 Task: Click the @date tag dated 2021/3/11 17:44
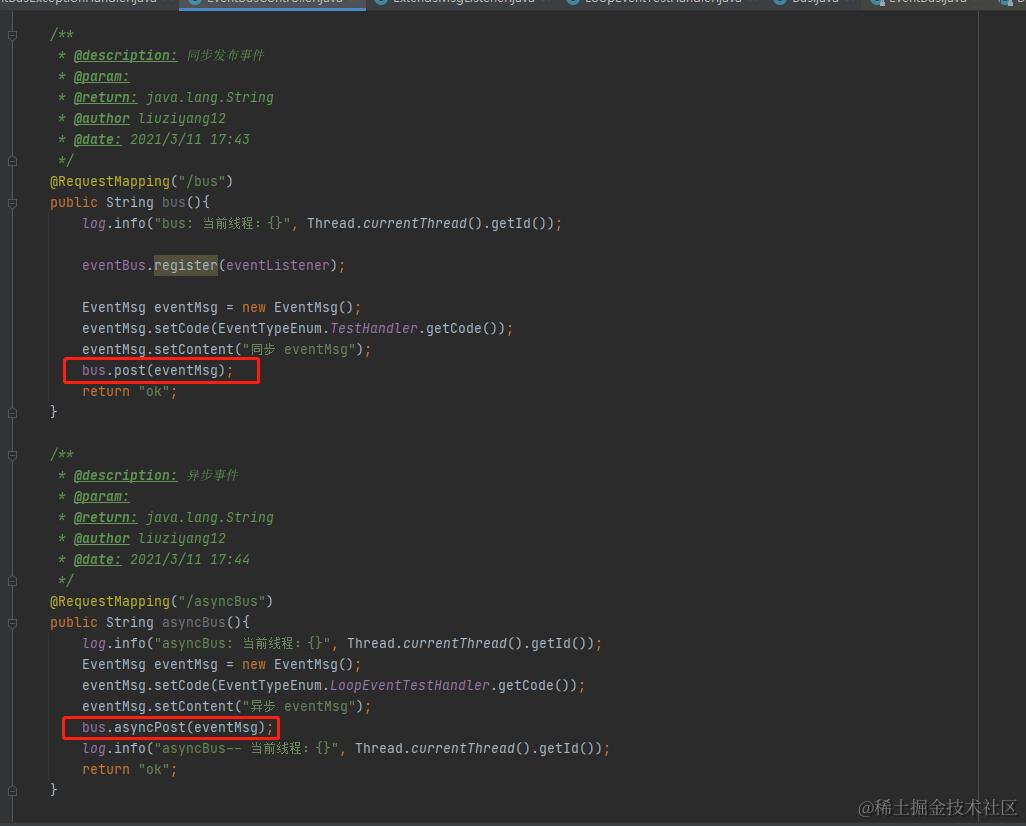[x=97, y=560]
